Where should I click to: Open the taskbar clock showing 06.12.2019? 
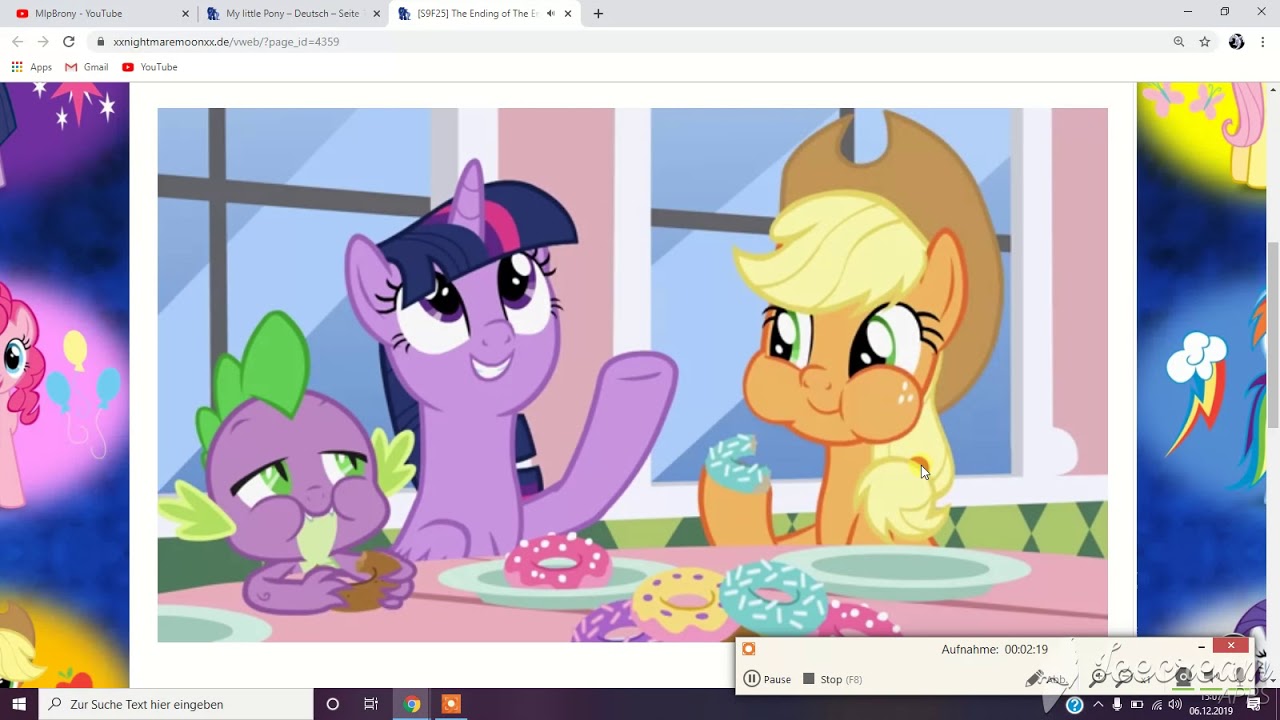(1211, 704)
